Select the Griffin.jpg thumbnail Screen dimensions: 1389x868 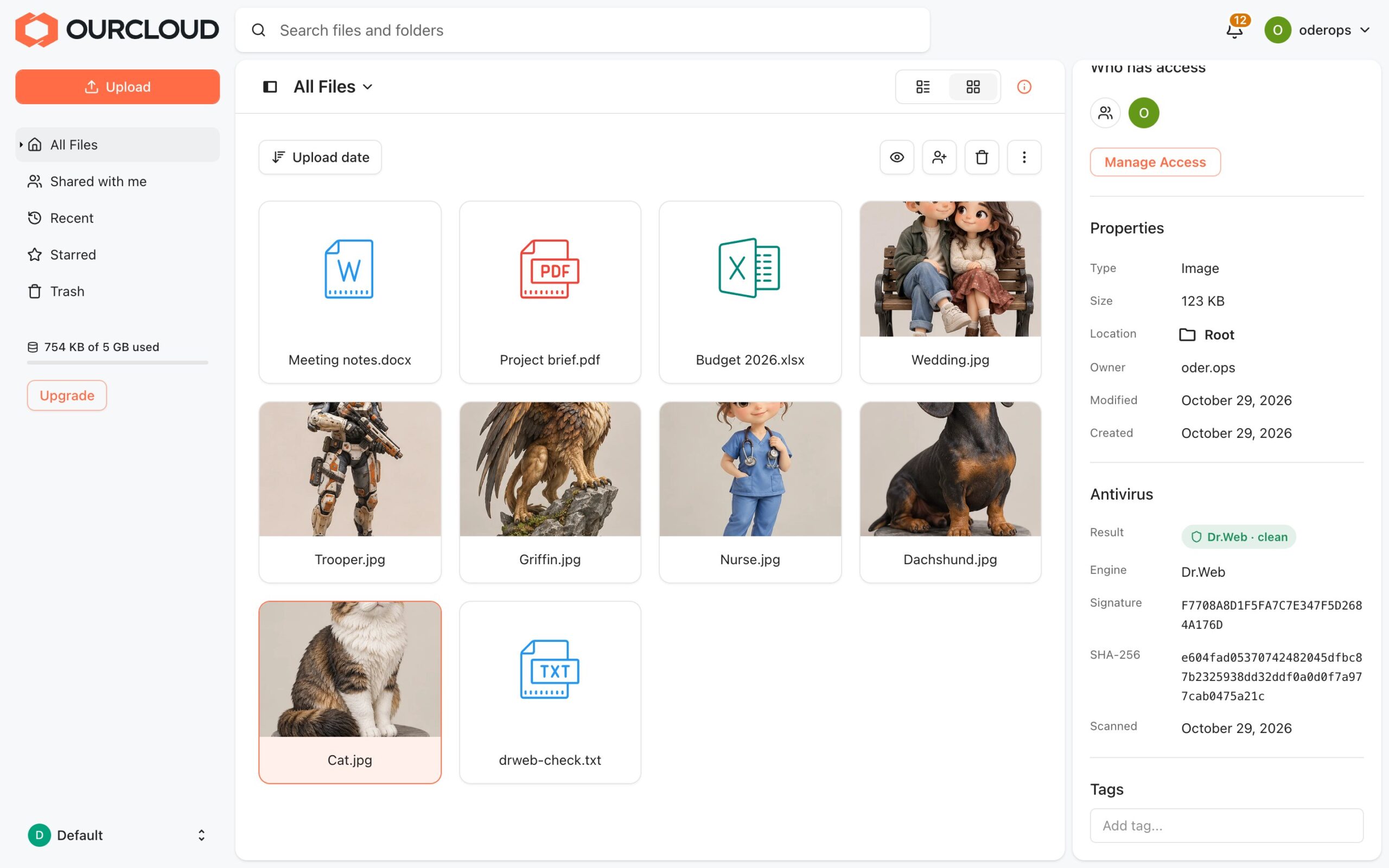[x=550, y=469]
